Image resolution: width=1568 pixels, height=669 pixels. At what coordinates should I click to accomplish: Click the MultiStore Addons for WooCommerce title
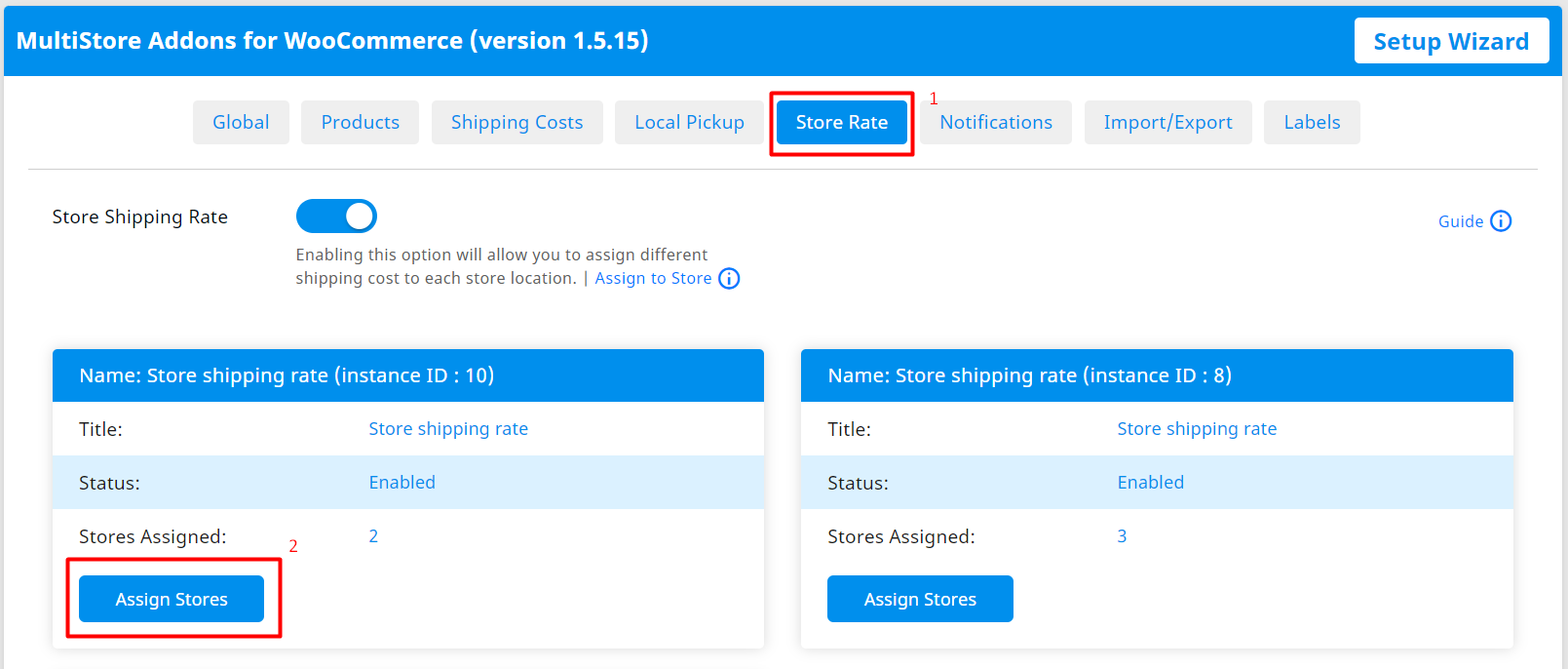click(332, 41)
